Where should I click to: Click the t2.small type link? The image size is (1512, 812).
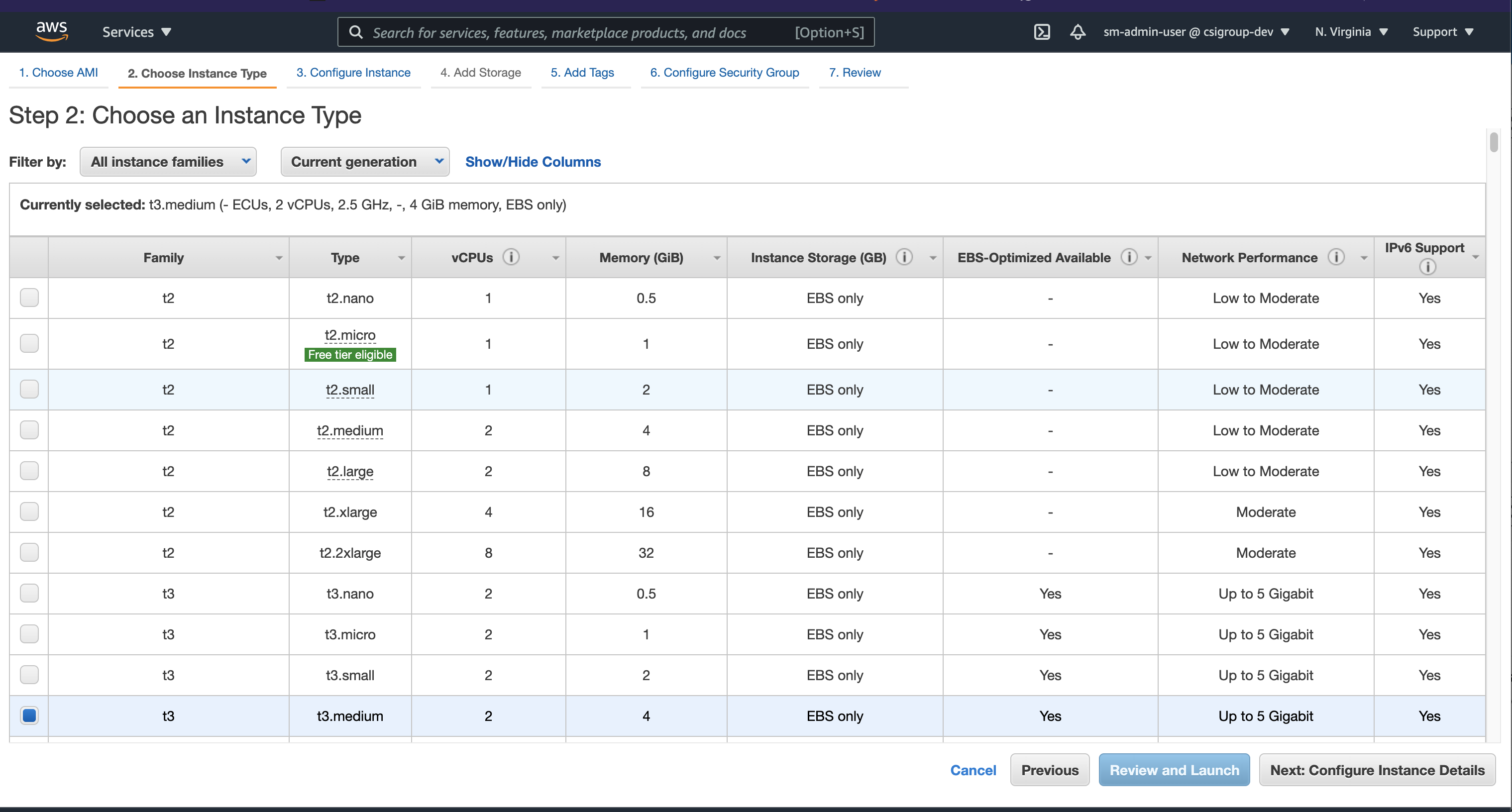click(350, 390)
